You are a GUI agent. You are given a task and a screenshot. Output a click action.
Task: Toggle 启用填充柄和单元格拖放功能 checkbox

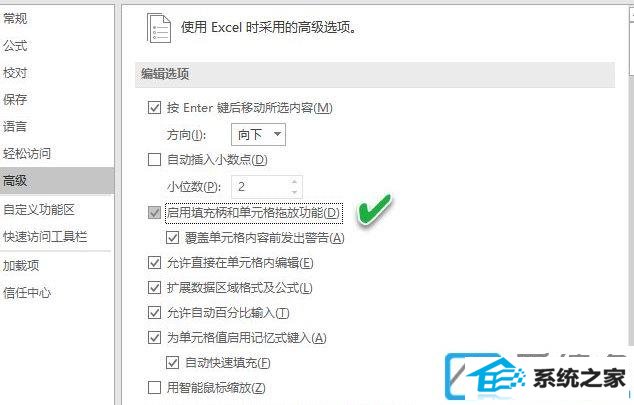(x=154, y=213)
